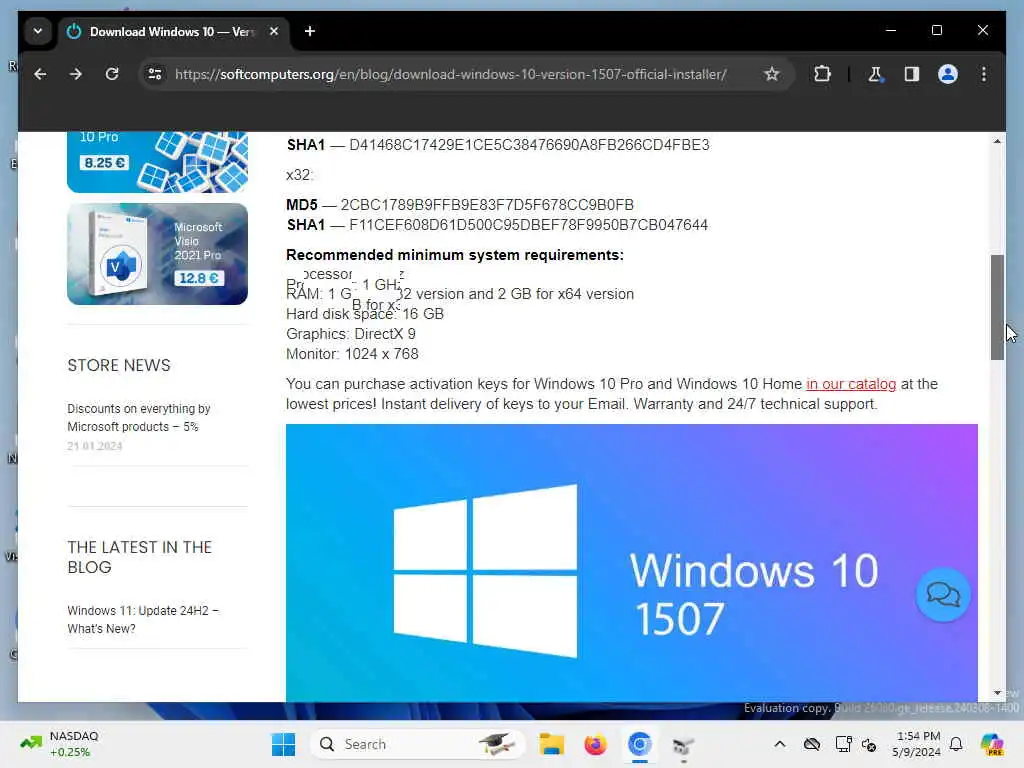
Task: Open the live chat bubble
Action: [942, 594]
